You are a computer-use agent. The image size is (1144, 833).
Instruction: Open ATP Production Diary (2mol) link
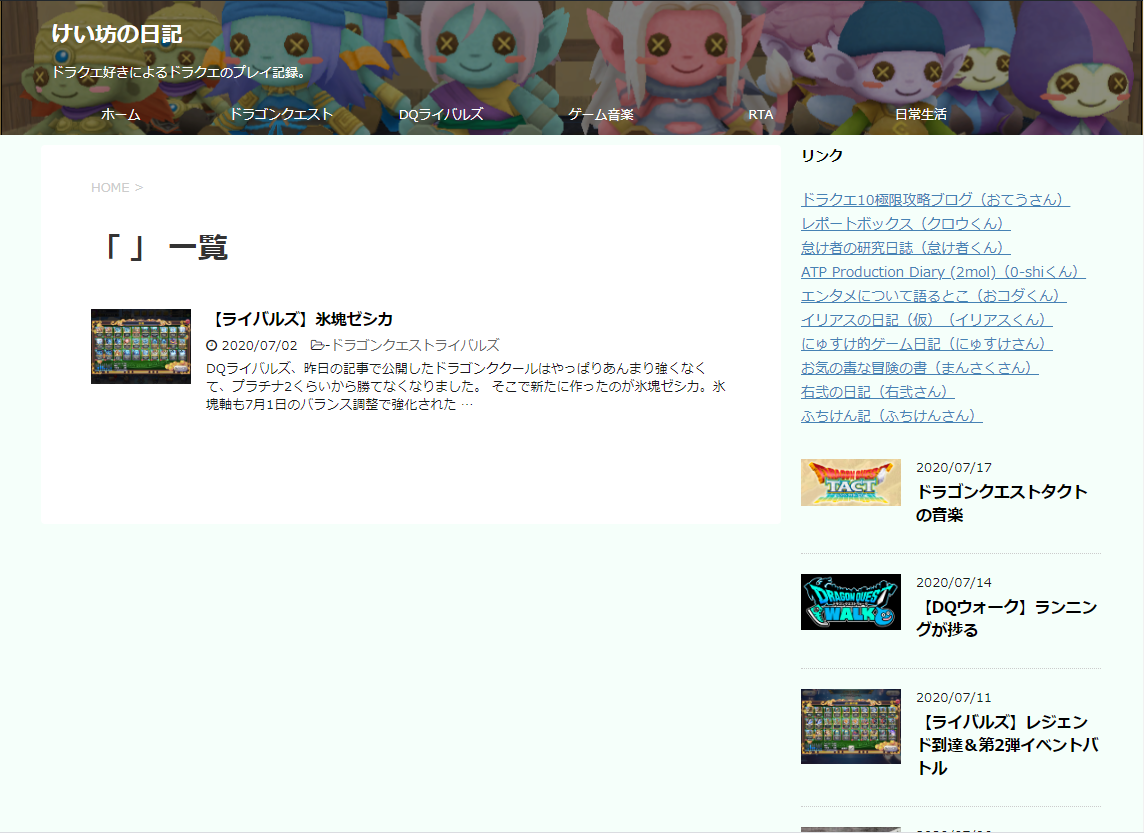point(943,271)
